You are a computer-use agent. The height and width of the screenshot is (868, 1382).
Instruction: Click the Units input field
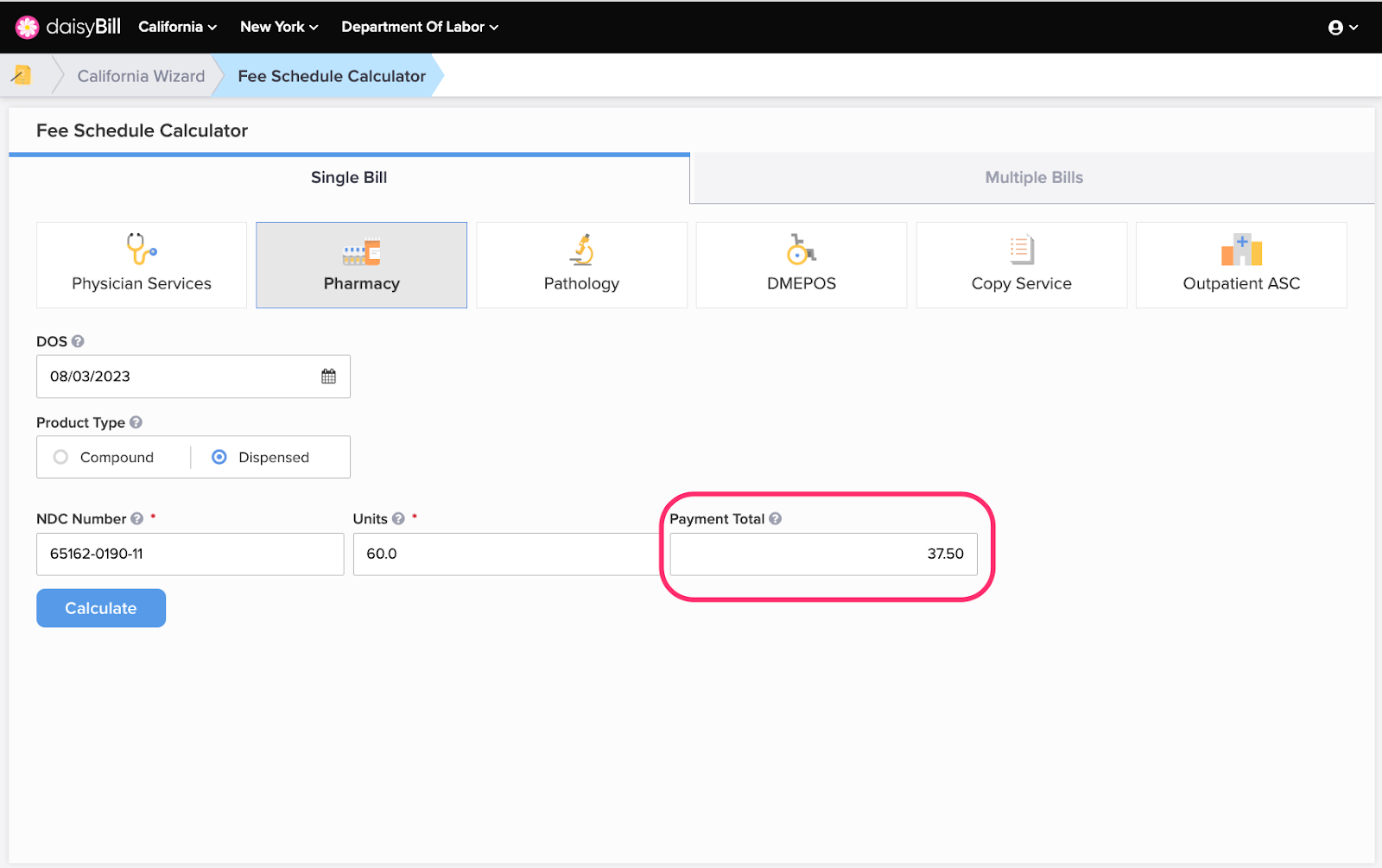[x=507, y=554]
